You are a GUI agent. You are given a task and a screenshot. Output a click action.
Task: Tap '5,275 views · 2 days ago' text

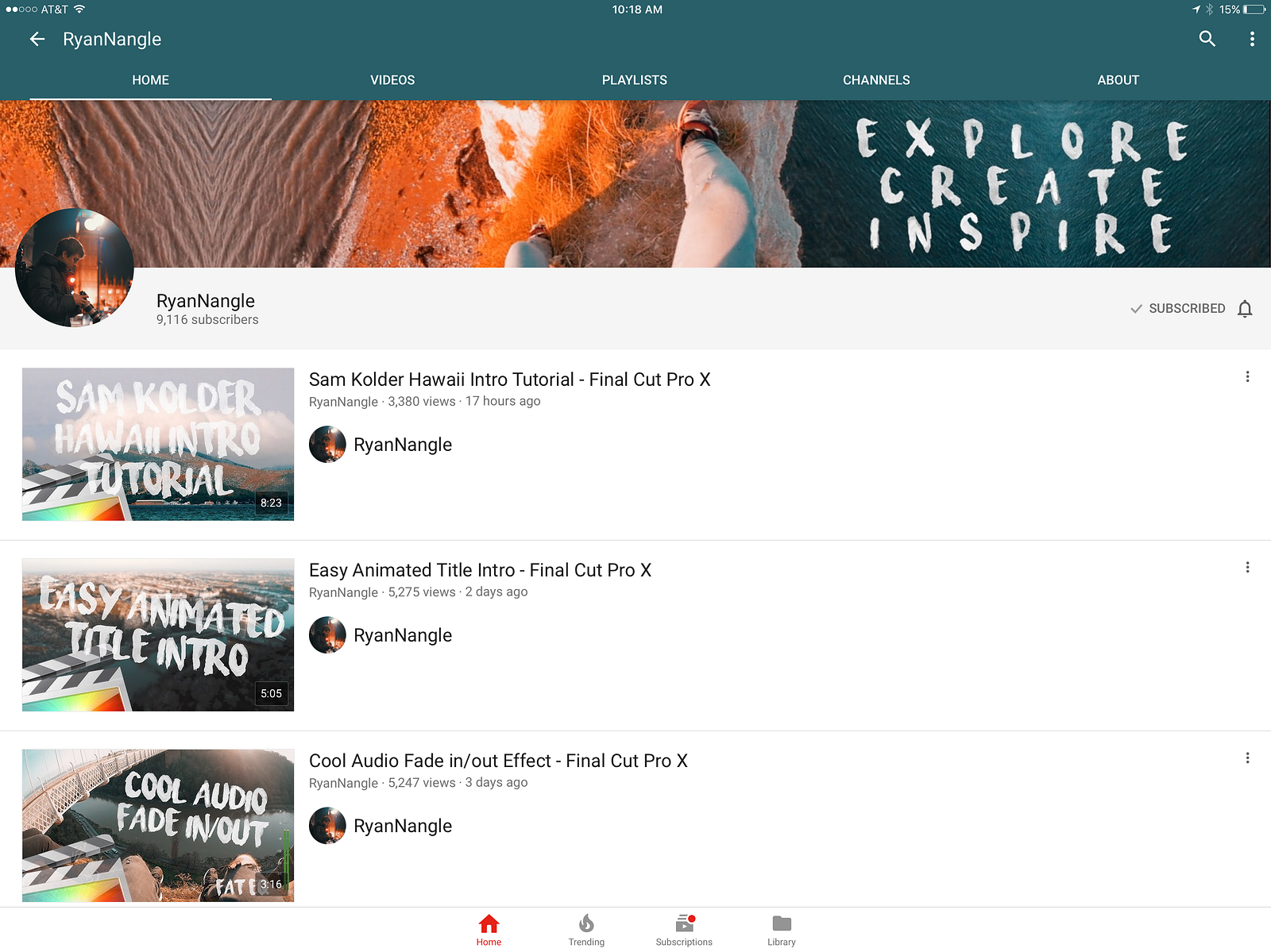click(458, 592)
